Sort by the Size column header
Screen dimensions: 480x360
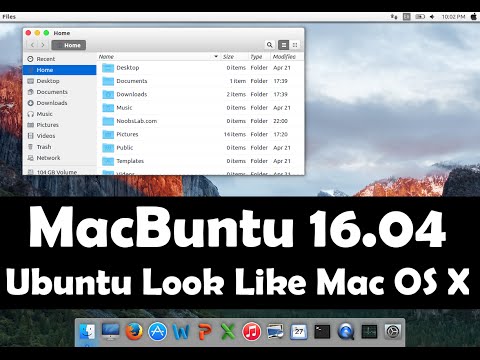pyautogui.click(x=234, y=57)
